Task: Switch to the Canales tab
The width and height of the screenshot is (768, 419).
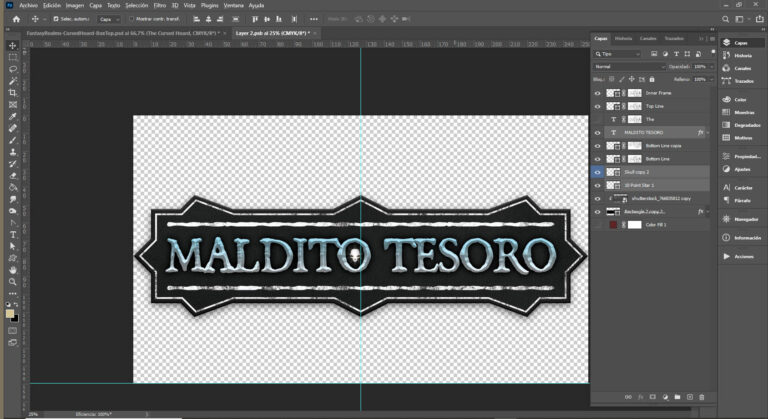Action: [x=648, y=39]
